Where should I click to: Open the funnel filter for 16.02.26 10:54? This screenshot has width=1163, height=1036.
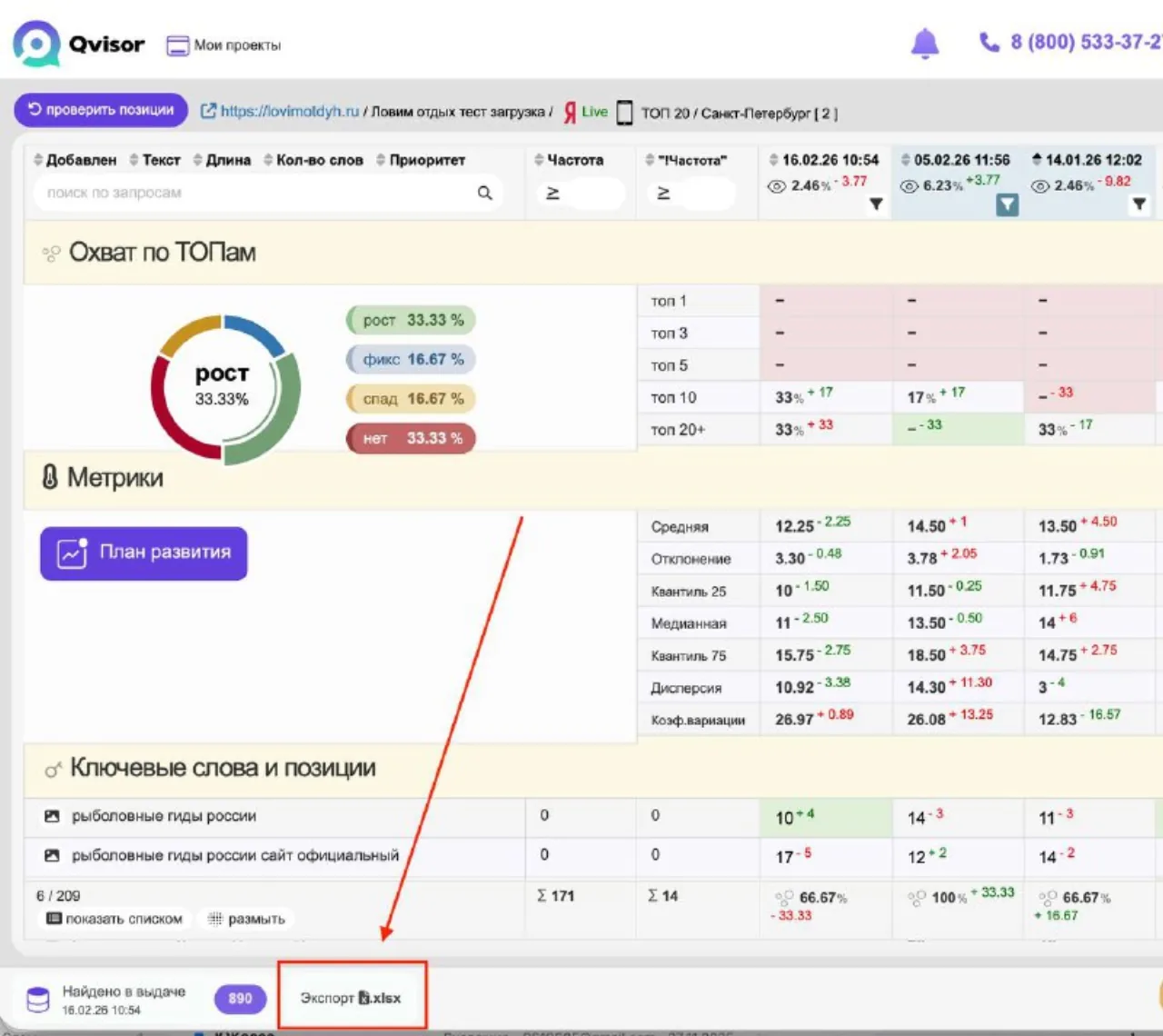coord(876,204)
